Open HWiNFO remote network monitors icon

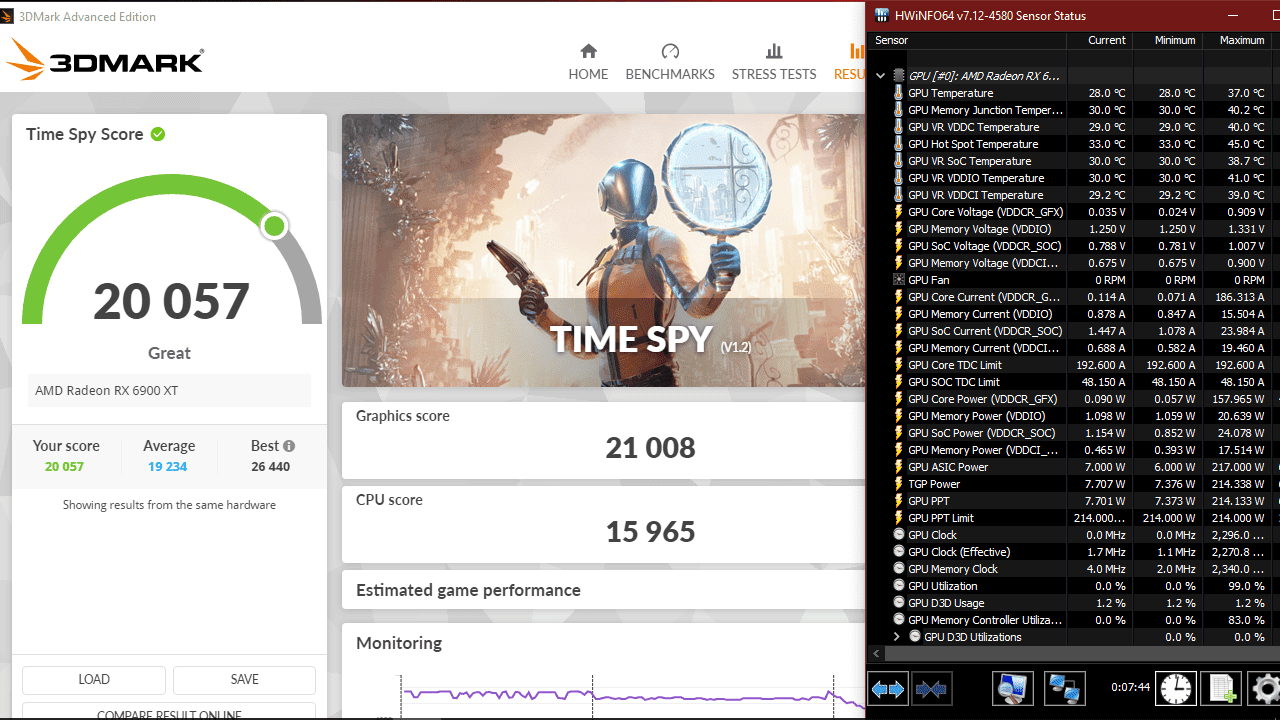point(1064,688)
